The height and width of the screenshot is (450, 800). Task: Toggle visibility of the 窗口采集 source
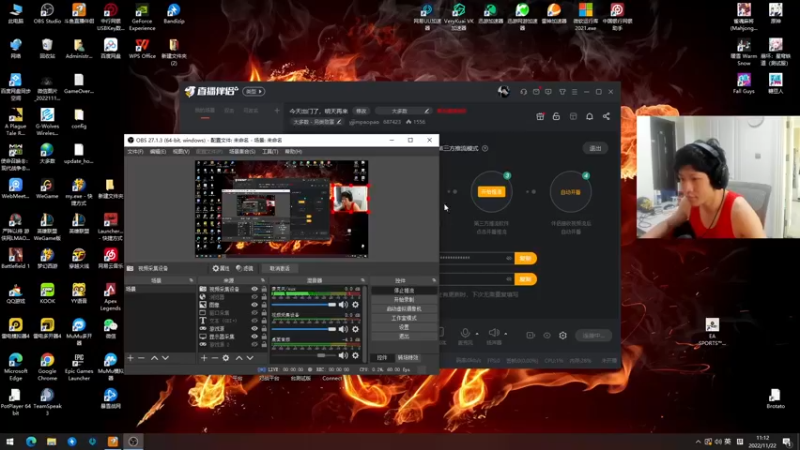tap(254, 313)
